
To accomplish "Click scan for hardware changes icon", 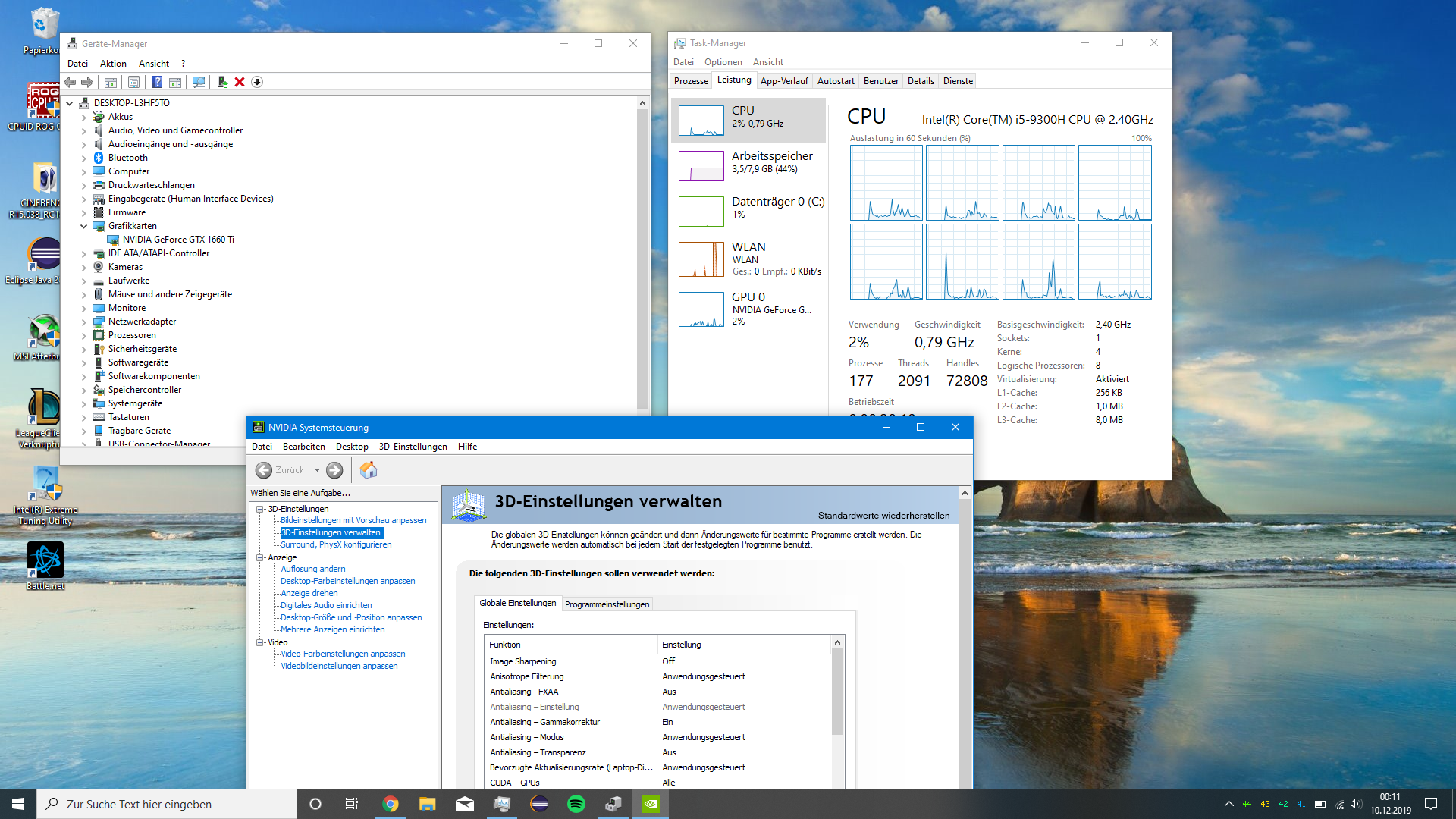I will click(x=199, y=82).
